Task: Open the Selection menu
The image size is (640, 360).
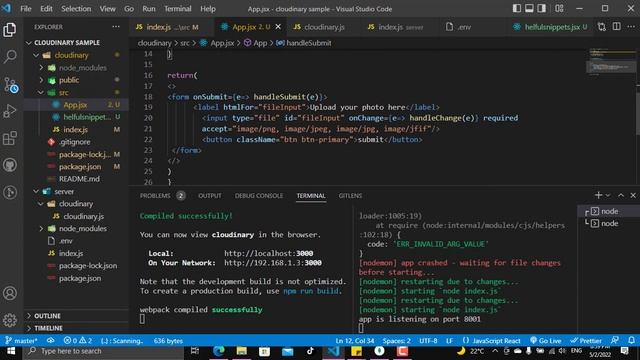Action: click(76, 9)
